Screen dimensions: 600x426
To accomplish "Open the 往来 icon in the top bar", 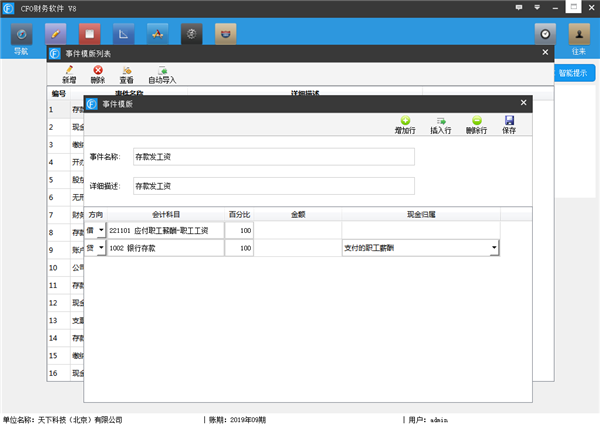I will tap(577, 36).
